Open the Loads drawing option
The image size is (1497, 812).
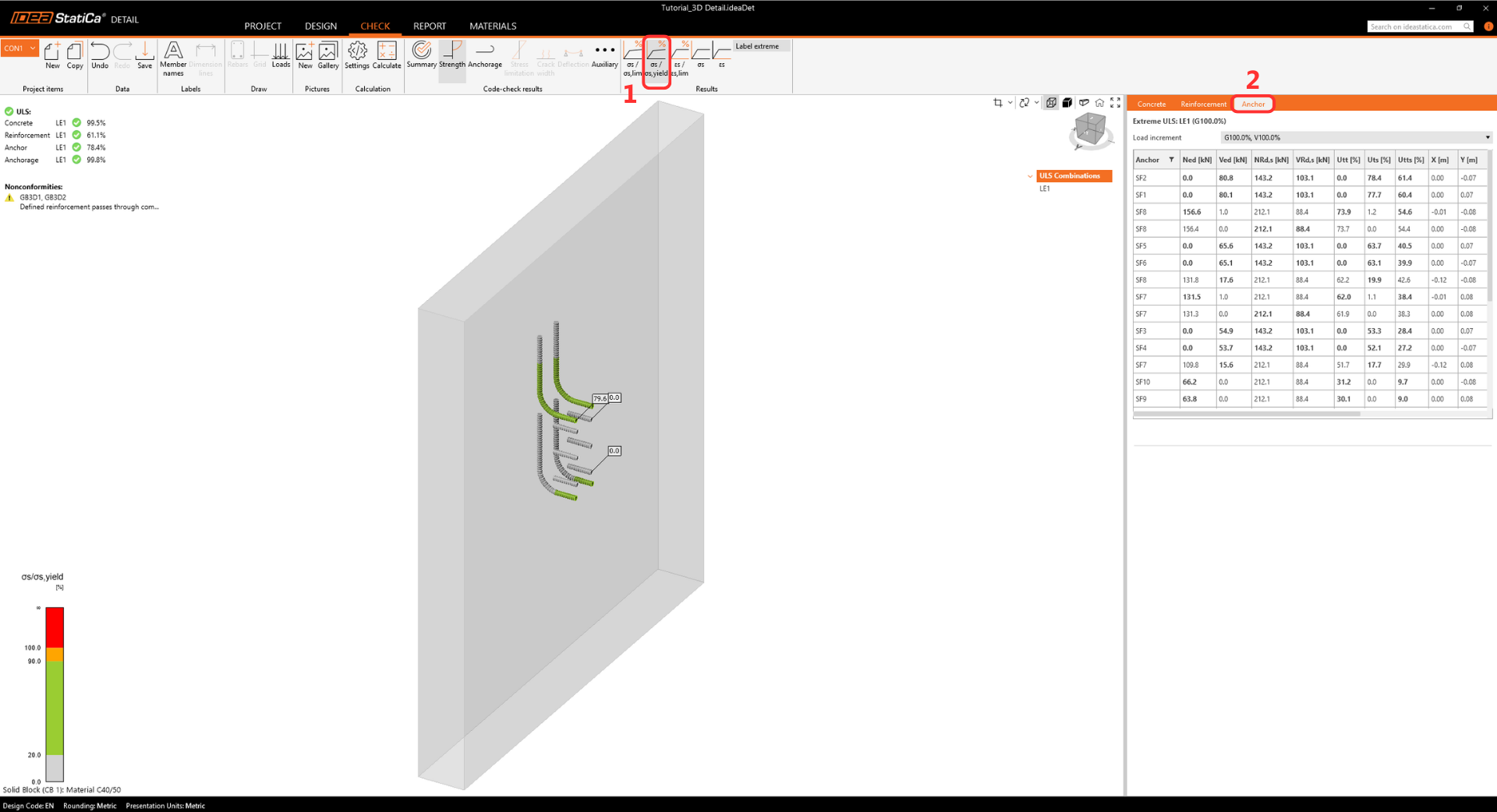pos(281,55)
